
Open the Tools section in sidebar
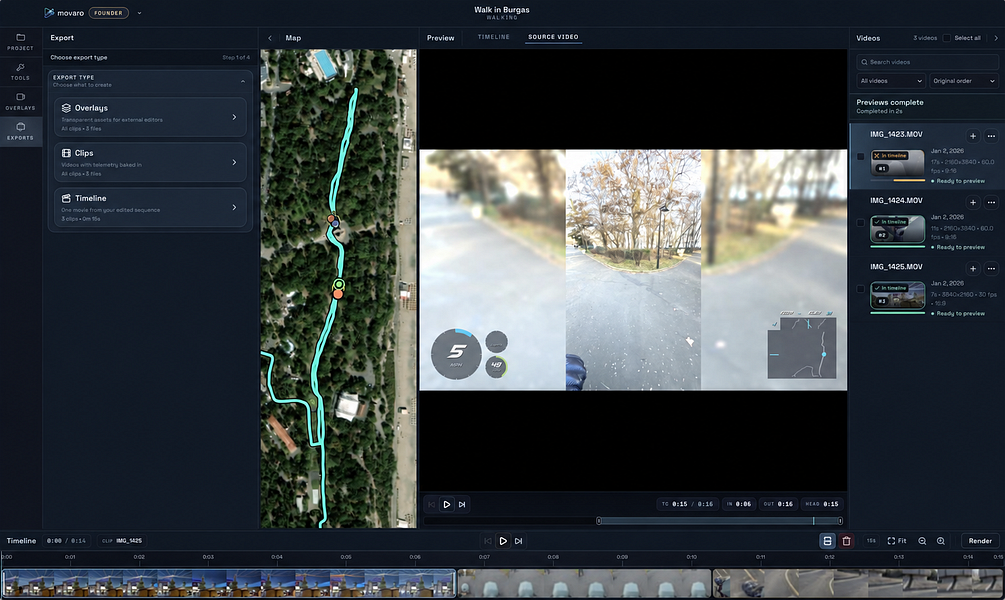[21, 72]
